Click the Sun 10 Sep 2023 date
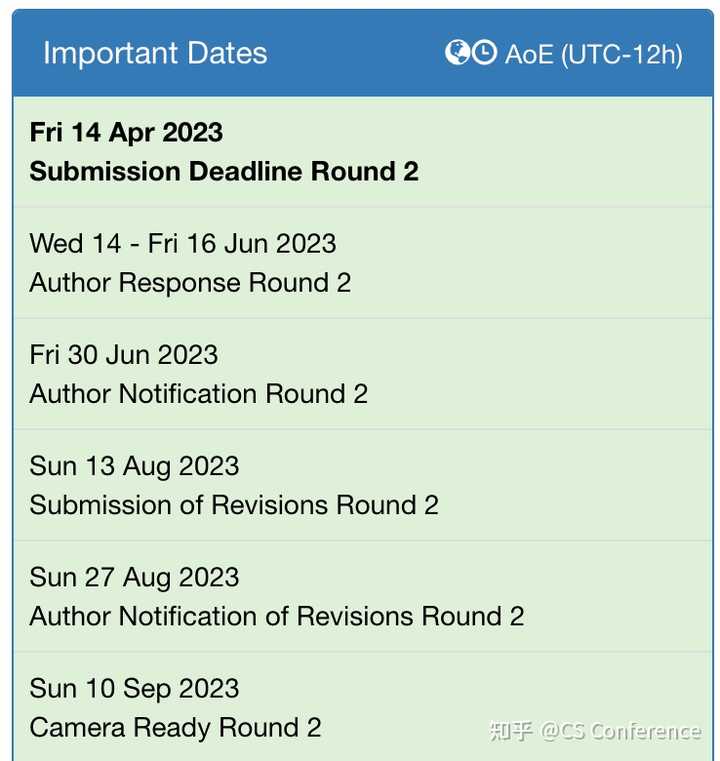This screenshot has width=720, height=761. point(134,688)
